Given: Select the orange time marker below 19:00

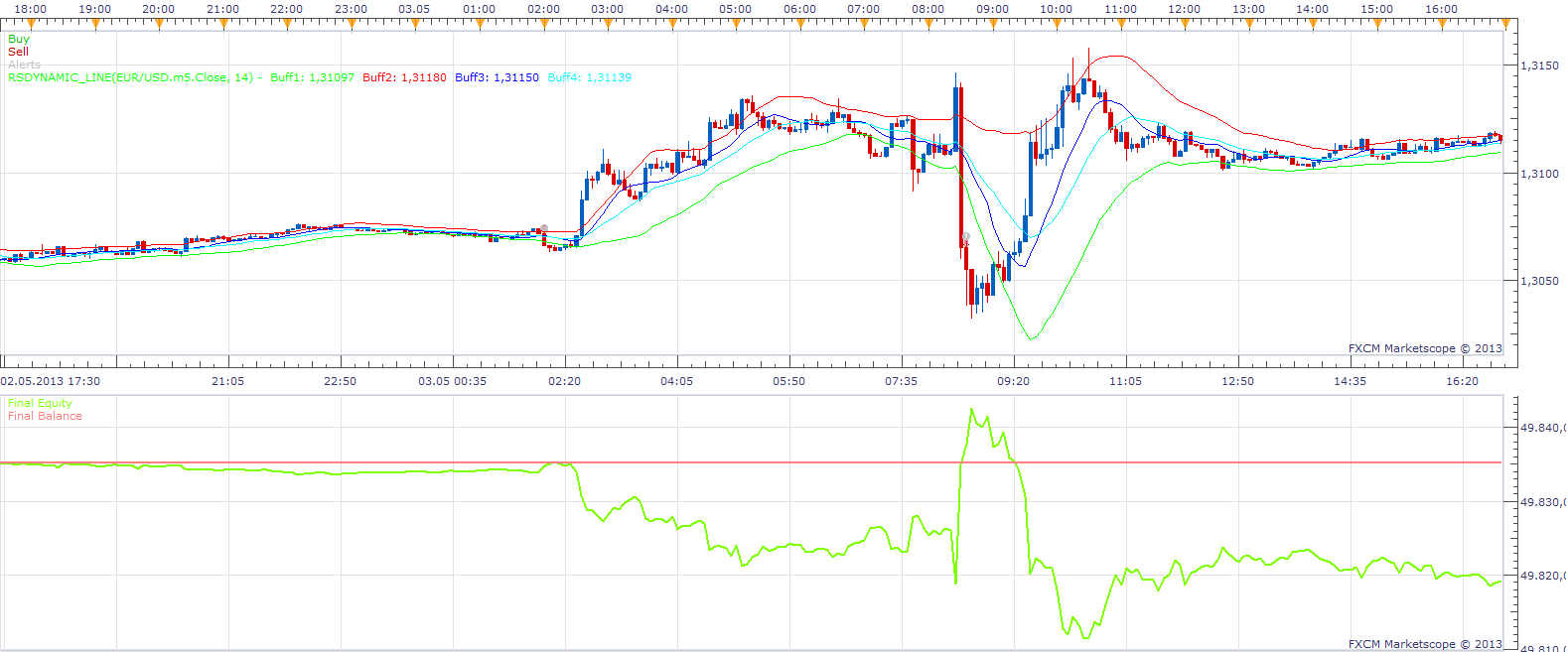Looking at the screenshot, I should (95, 24).
